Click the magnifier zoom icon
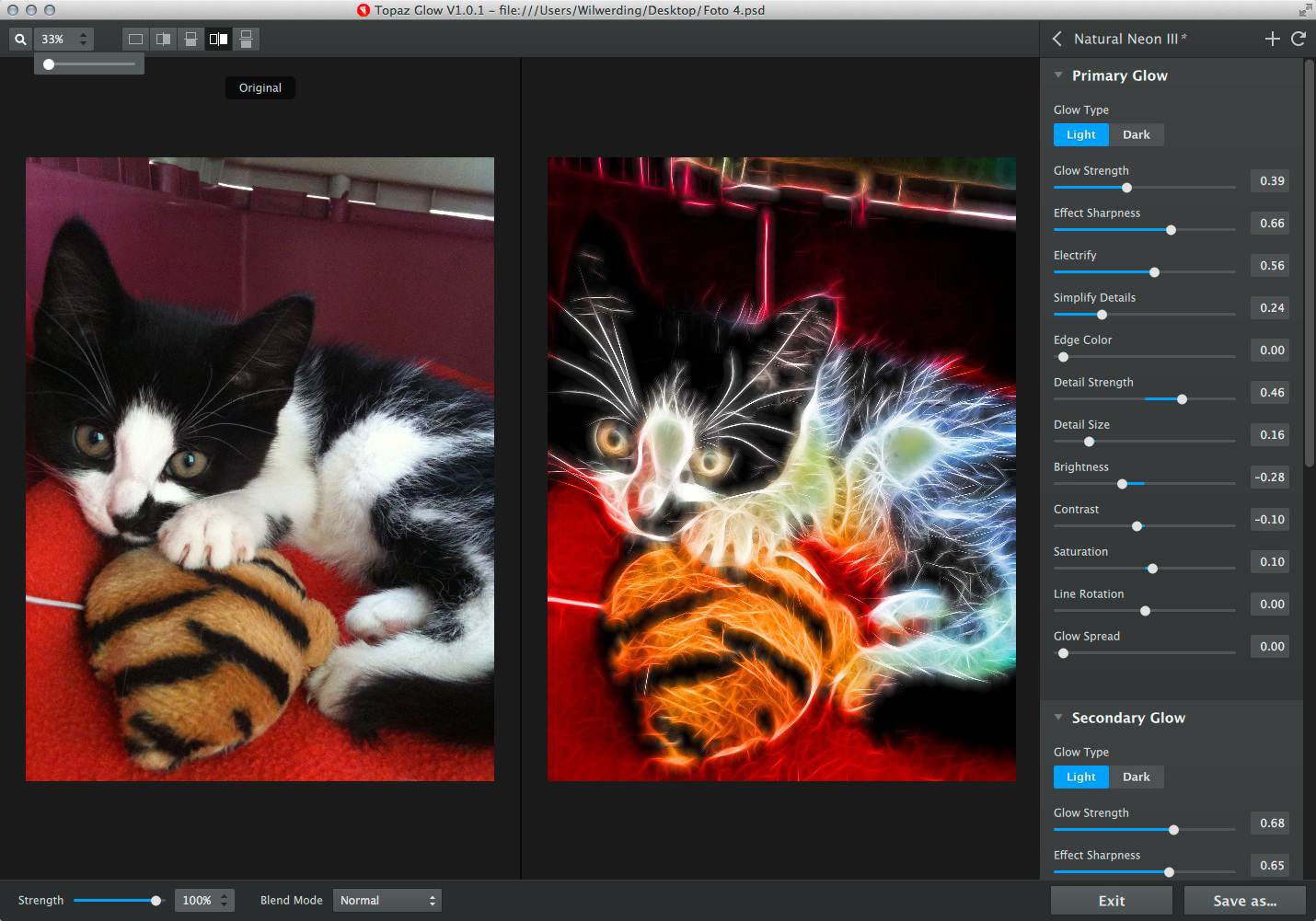Image resolution: width=1316 pixels, height=921 pixels. 20,40
